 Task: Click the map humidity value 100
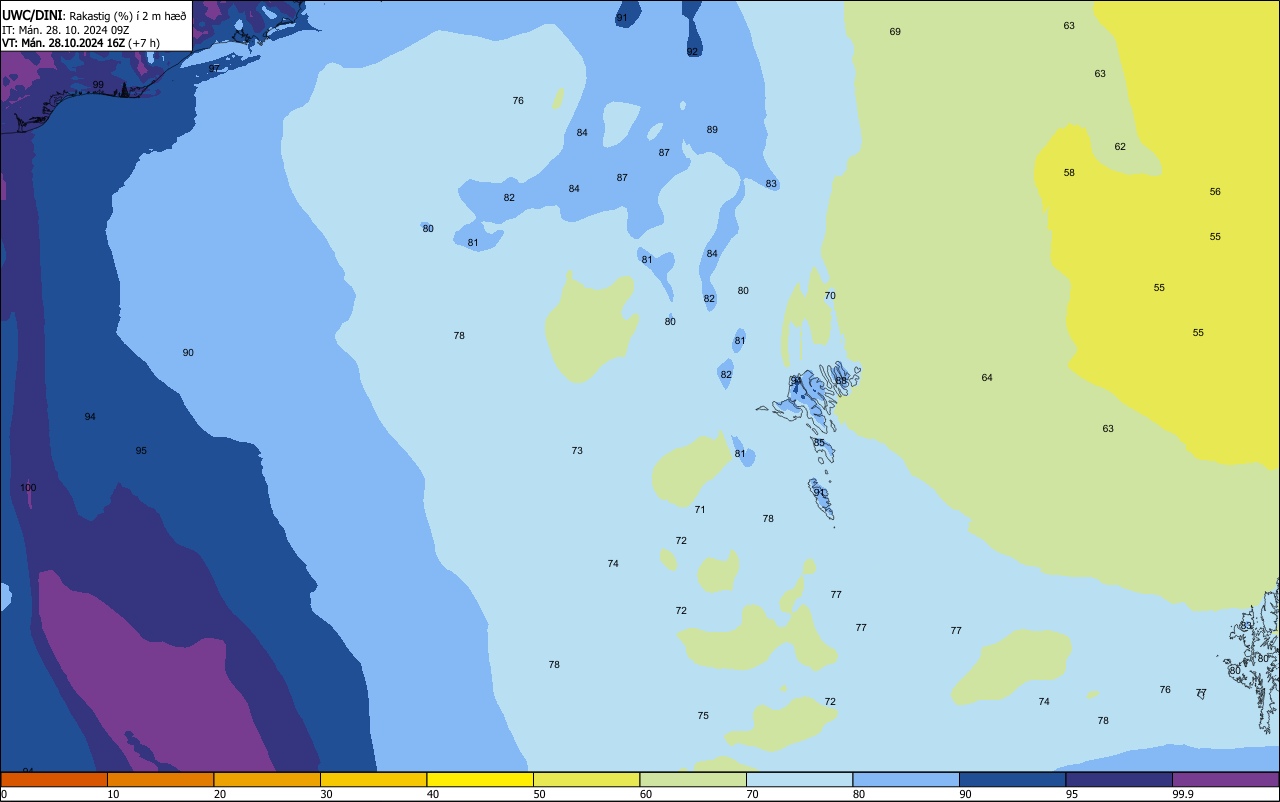coord(28,488)
